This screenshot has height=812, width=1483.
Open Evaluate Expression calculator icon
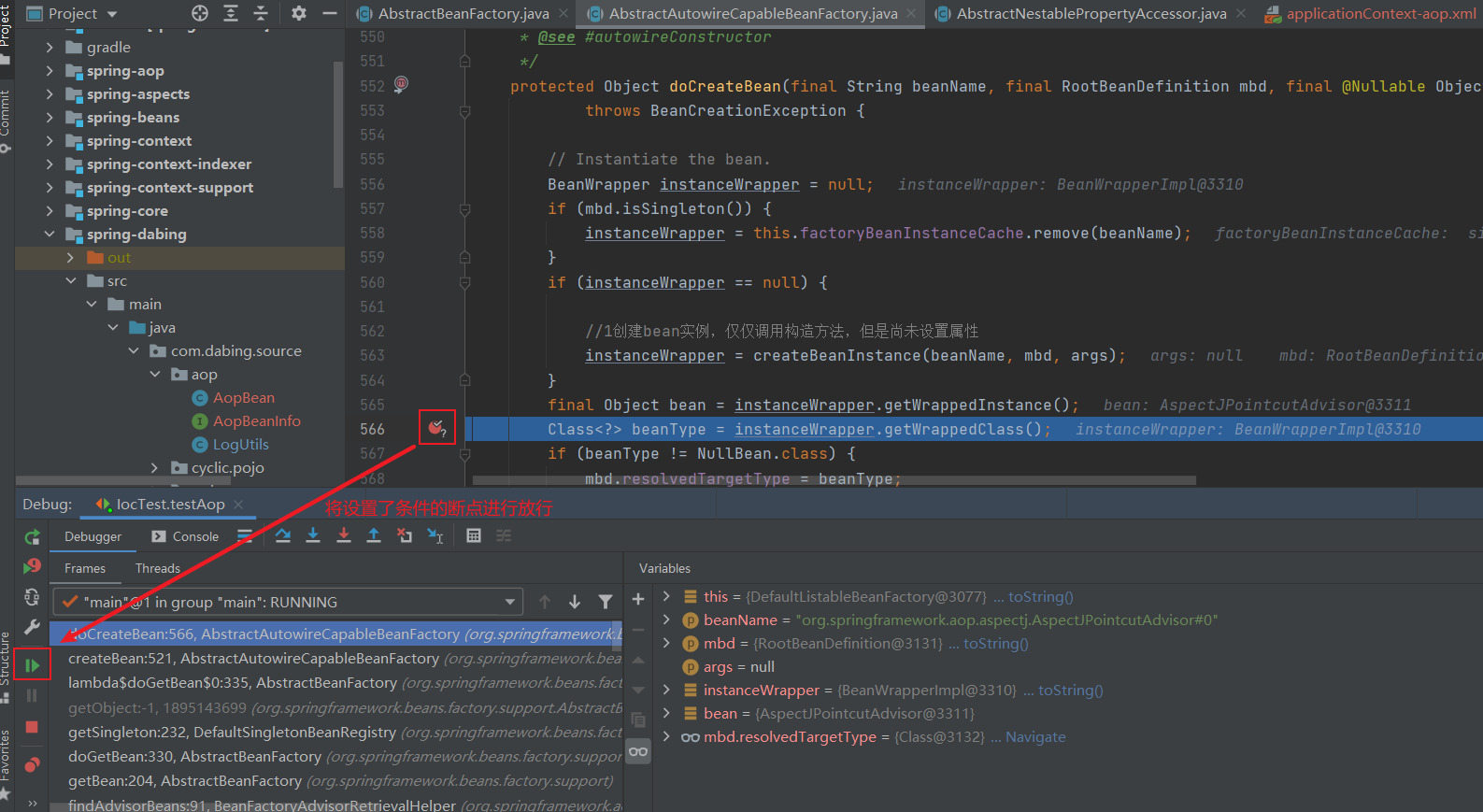pos(474,535)
